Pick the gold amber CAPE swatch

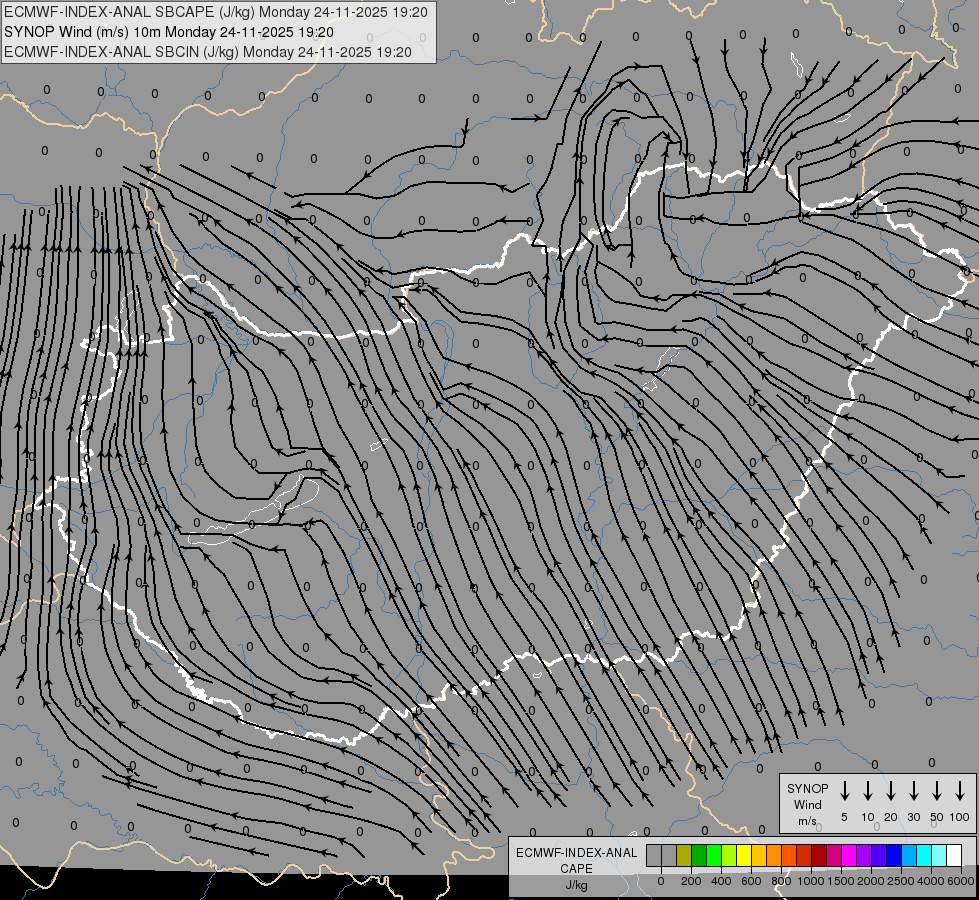pos(759,855)
